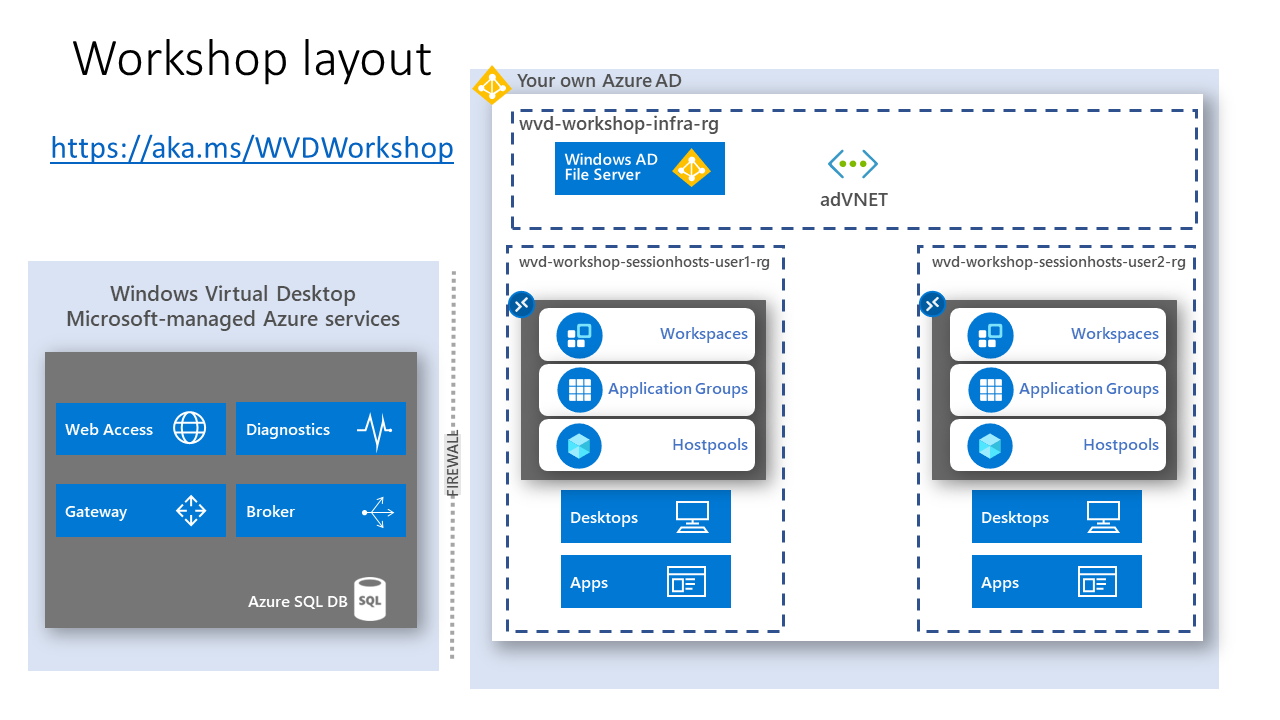Select the Apps tile under user2
The width and height of the screenshot is (1280, 720).
(1056, 581)
